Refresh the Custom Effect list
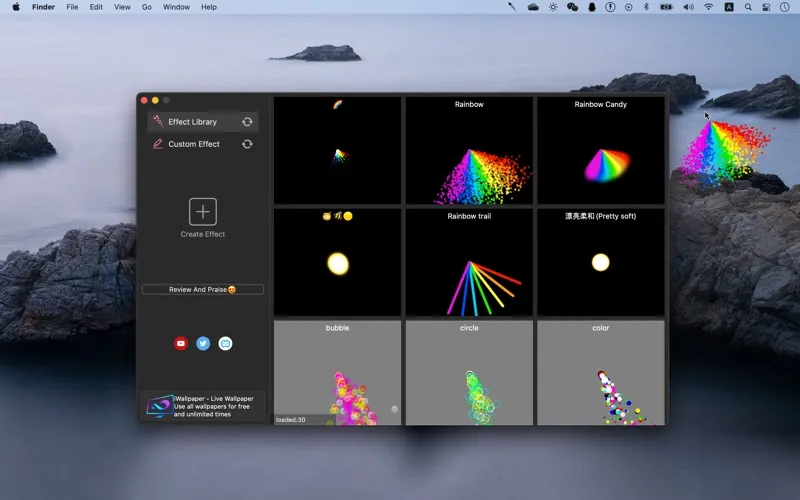Viewport: 800px width, 500px height. point(247,144)
